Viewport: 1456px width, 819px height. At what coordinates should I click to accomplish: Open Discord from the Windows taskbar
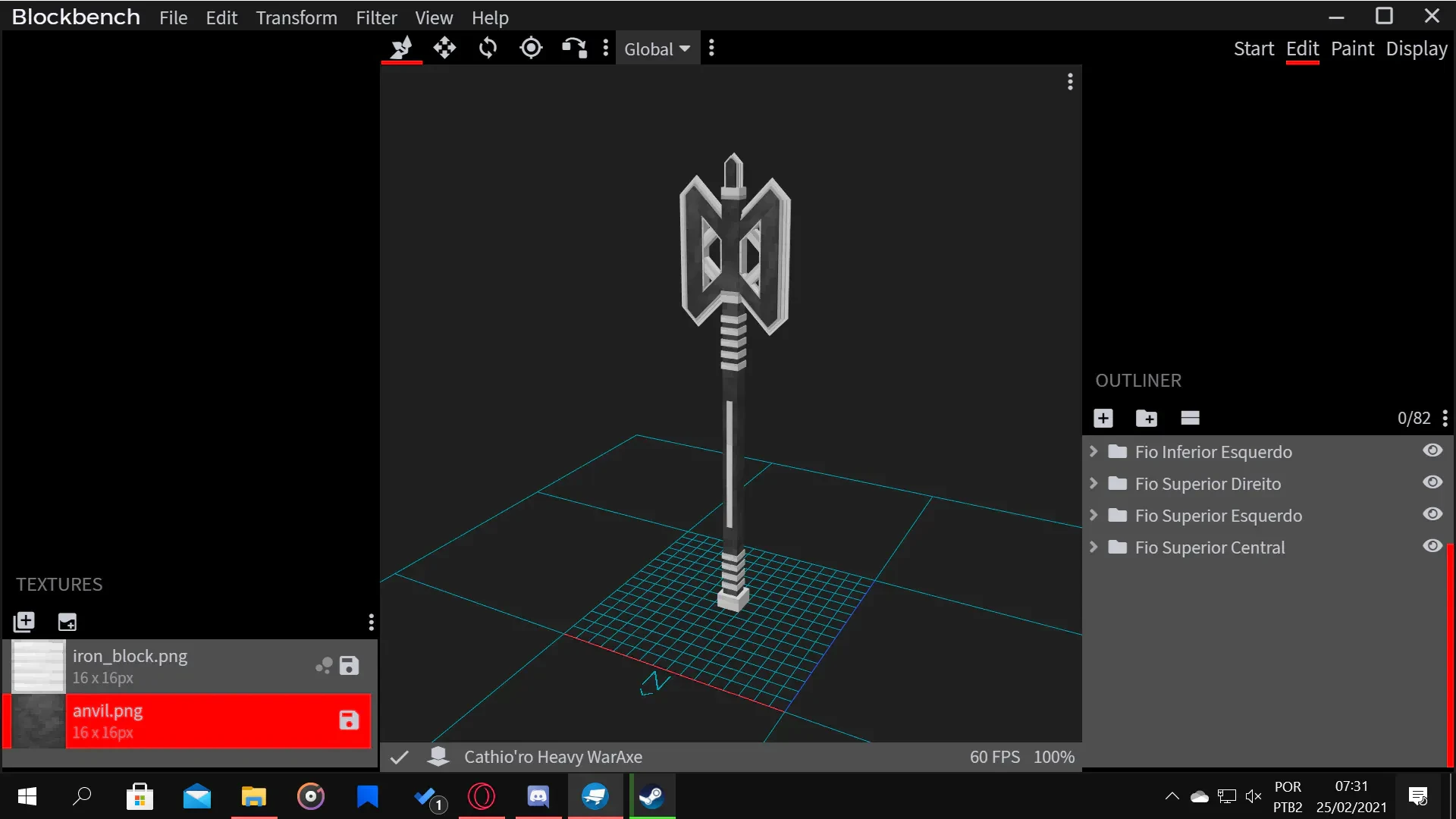pos(538,796)
